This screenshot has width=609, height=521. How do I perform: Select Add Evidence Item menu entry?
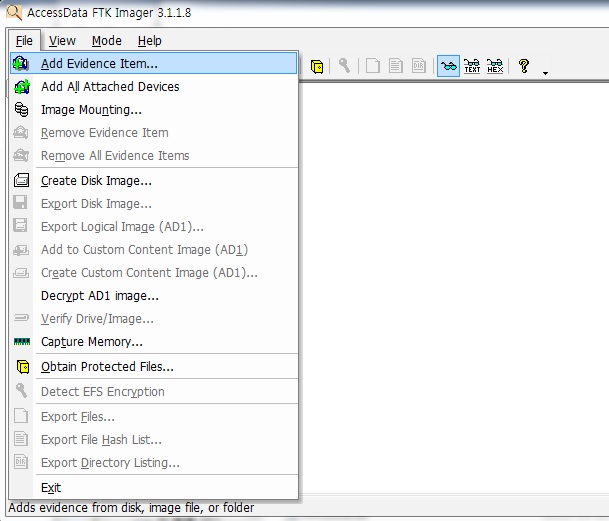(x=153, y=63)
